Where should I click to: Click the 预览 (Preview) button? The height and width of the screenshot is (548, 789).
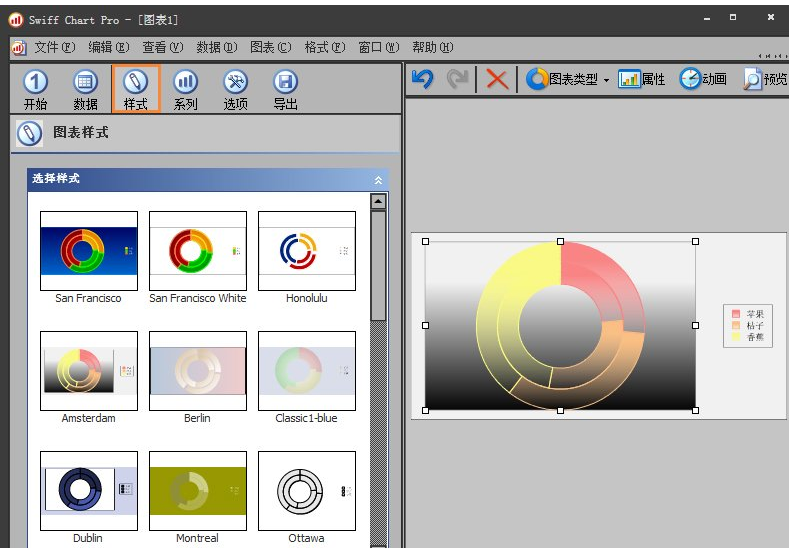765,79
